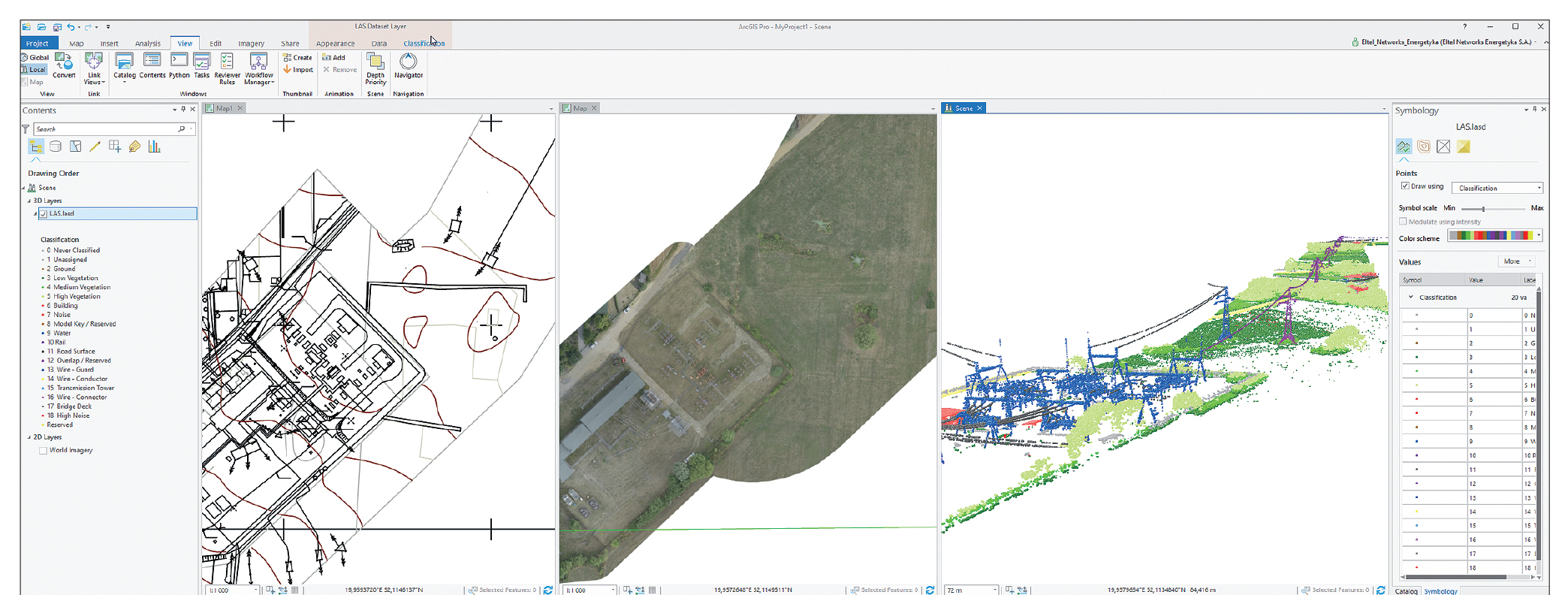Open the Map1 scale dropdown
Viewport: 1568px width, 595px height.
(256, 590)
